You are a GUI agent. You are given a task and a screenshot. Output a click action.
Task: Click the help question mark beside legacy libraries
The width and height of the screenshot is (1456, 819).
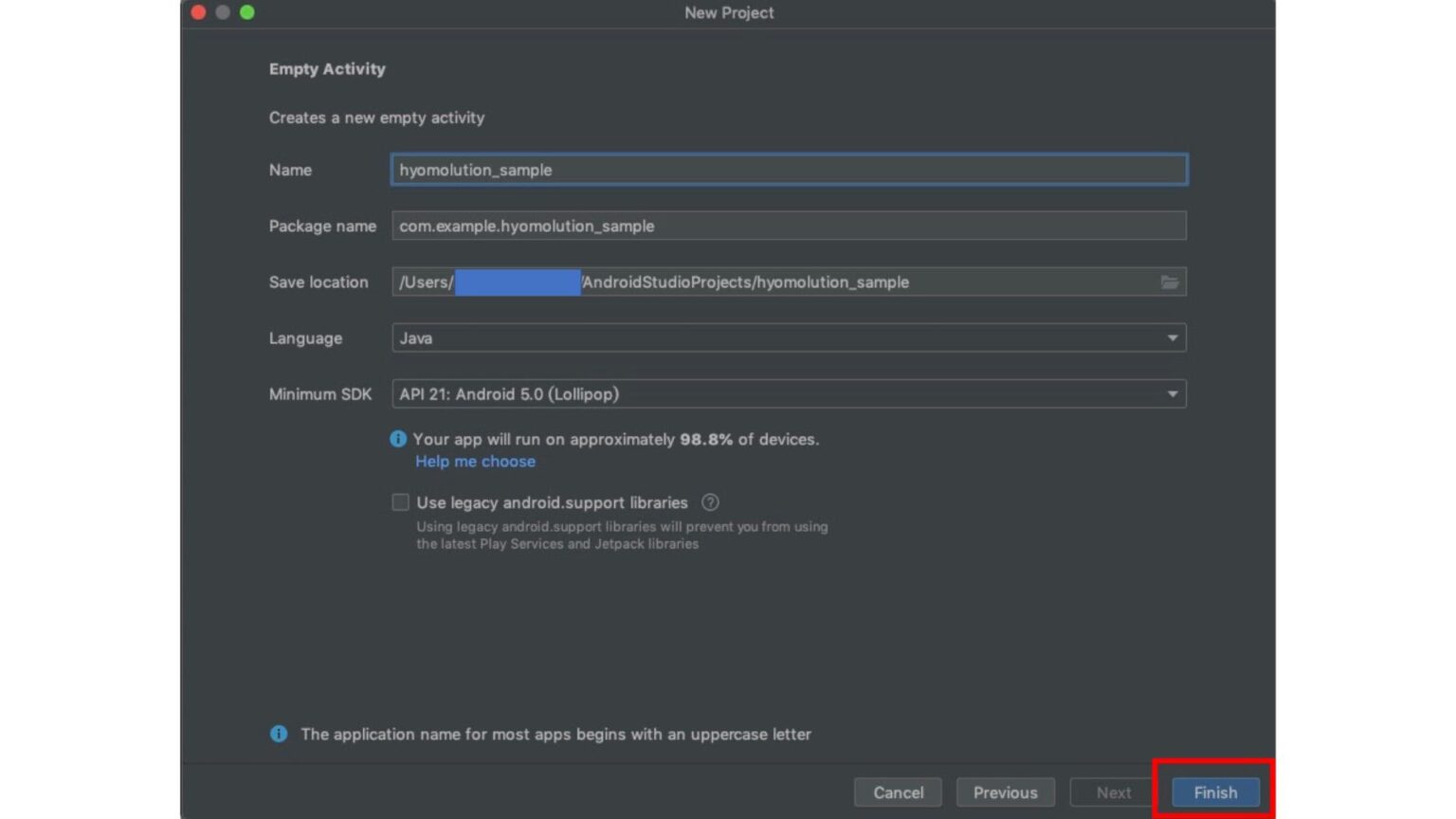pos(710,502)
